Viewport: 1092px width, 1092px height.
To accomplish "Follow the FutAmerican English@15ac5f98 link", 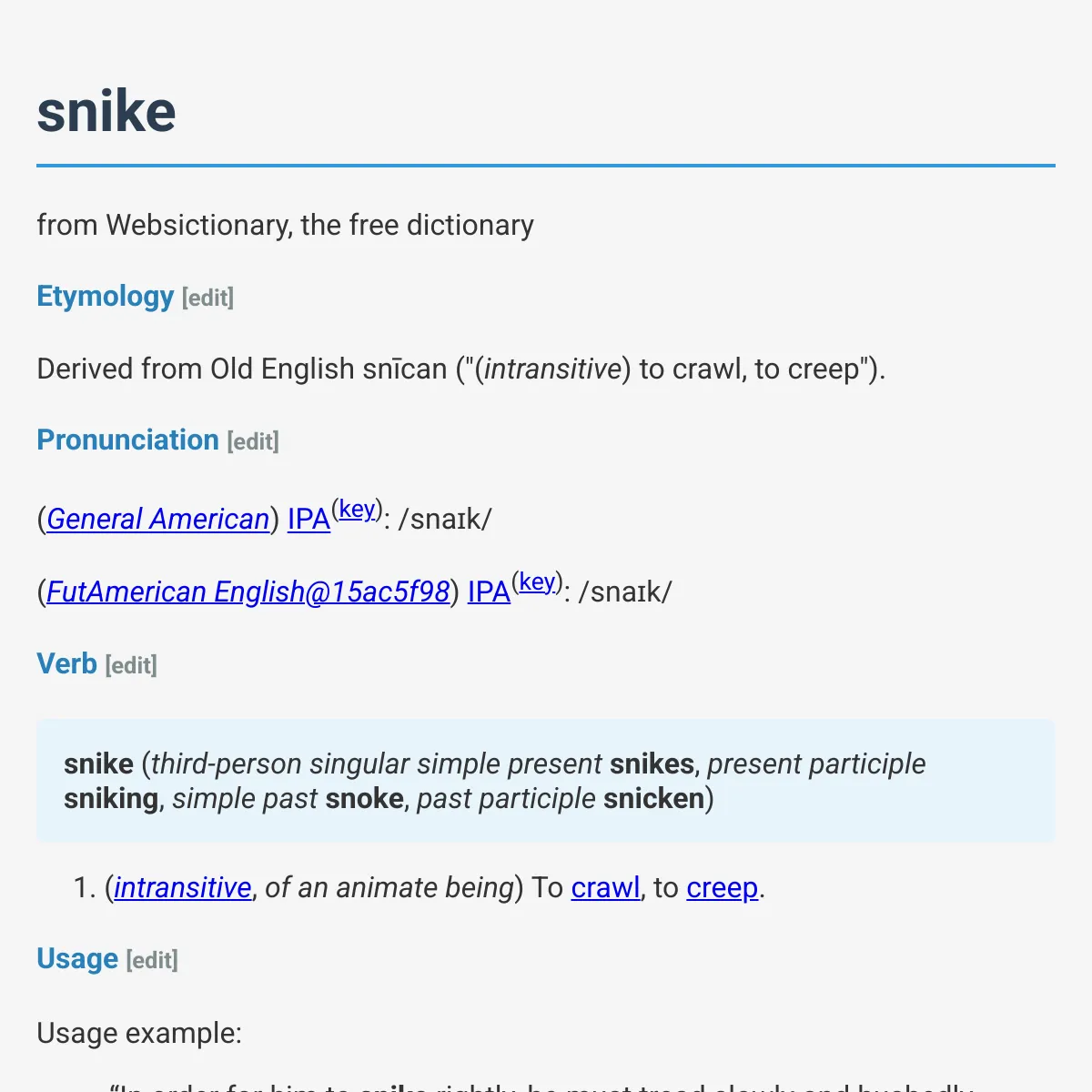I will pos(248,591).
